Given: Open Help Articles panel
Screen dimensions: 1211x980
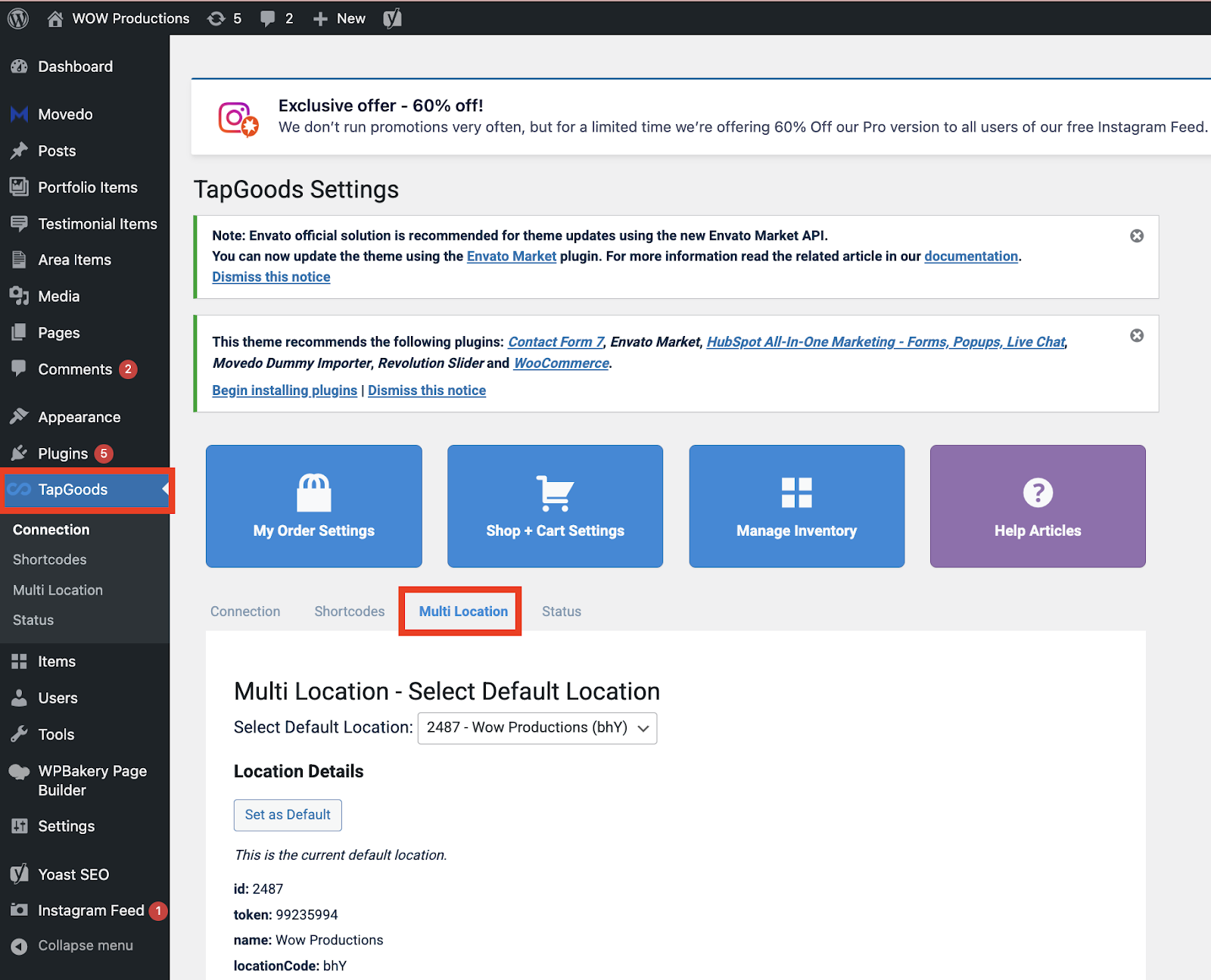Looking at the screenshot, I should click(1037, 506).
